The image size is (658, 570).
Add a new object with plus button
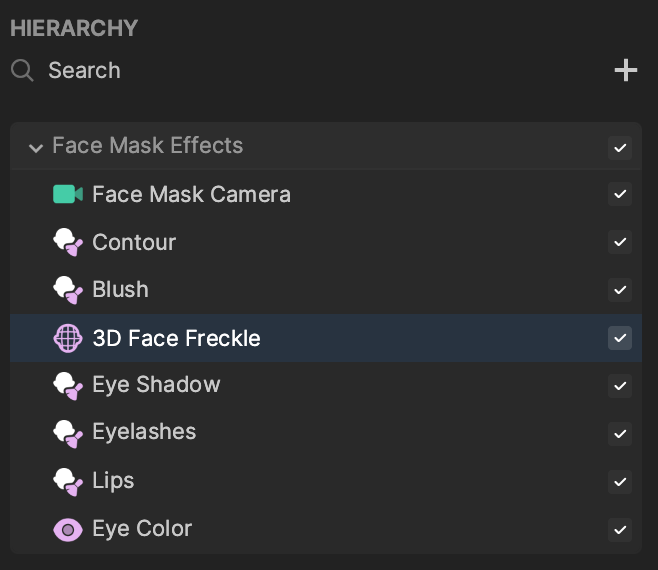tap(626, 70)
